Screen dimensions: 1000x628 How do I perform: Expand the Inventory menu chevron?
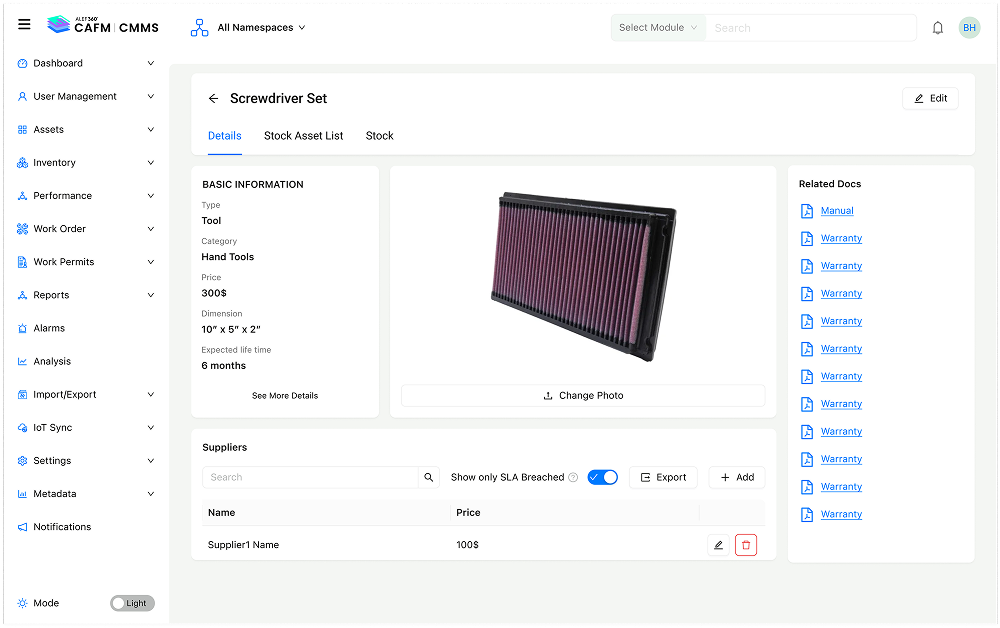pos(151,163)
